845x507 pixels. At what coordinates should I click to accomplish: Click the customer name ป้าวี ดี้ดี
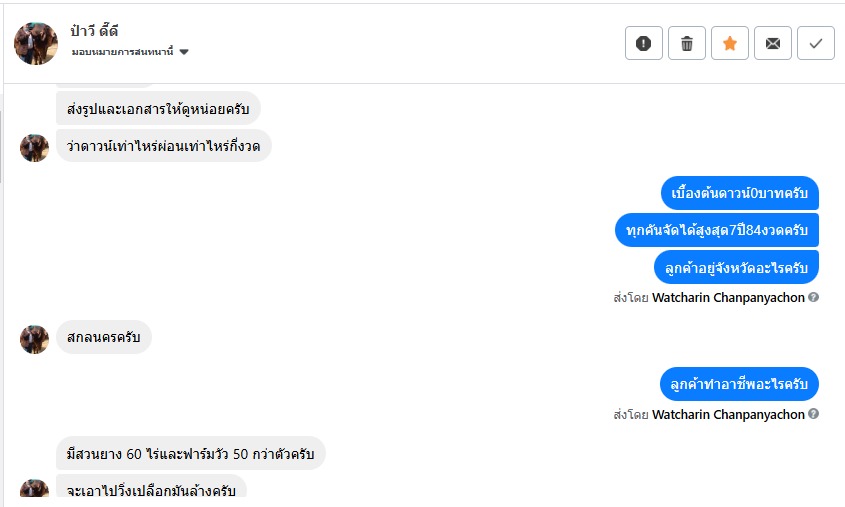(95, 31)
